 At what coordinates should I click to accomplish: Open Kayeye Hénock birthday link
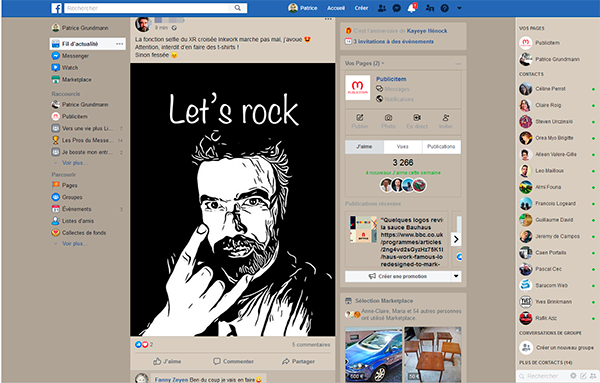[427, 31]
